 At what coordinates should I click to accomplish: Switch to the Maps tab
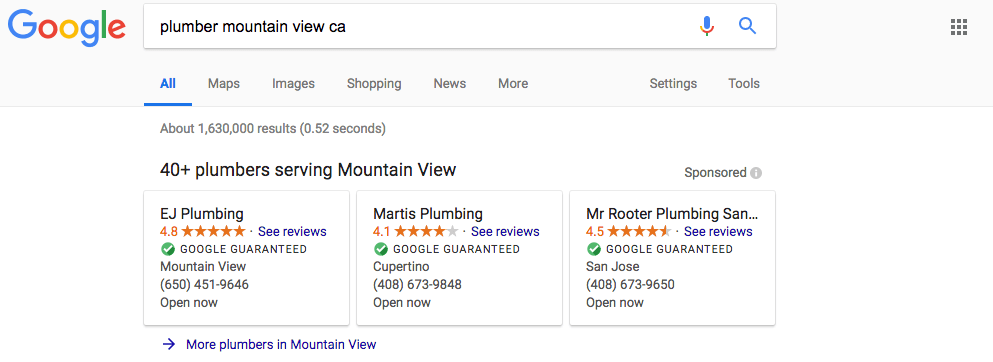tap(224, 84)
